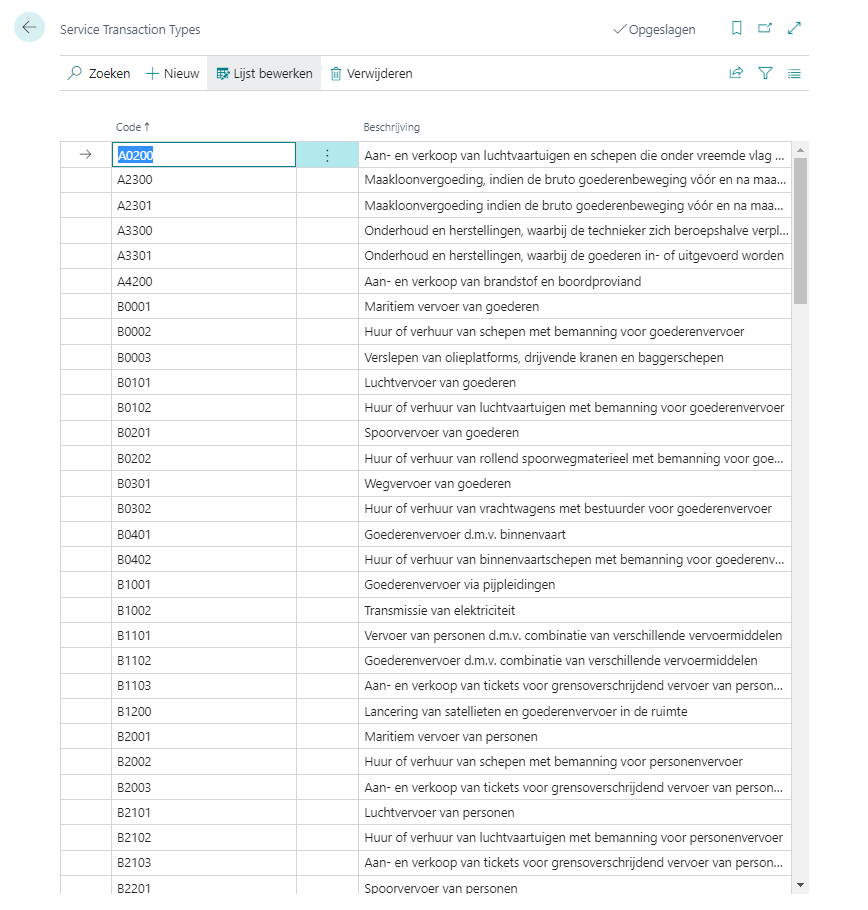Click 'Verslepen van olieplatforms' description
868x910 pixels.
pyautogui.click(x=544, y=358)
